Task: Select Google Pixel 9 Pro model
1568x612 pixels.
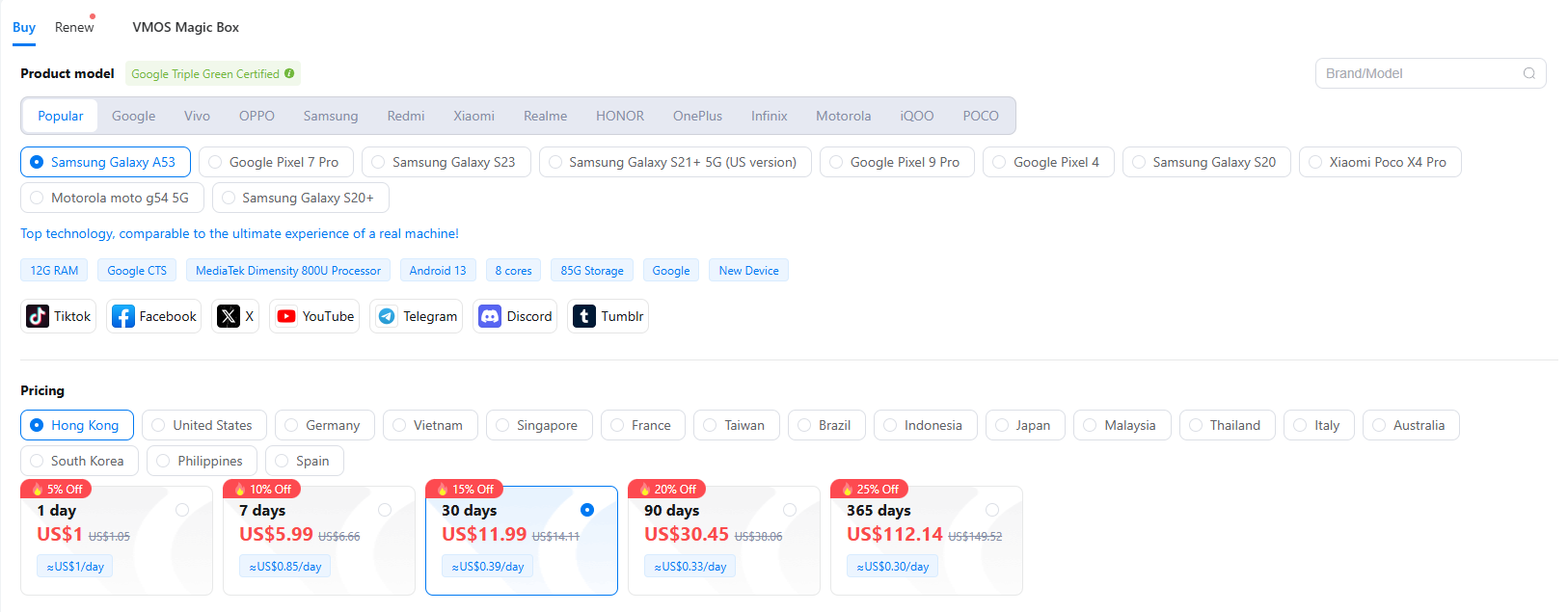Action: (x=897, y=162)
